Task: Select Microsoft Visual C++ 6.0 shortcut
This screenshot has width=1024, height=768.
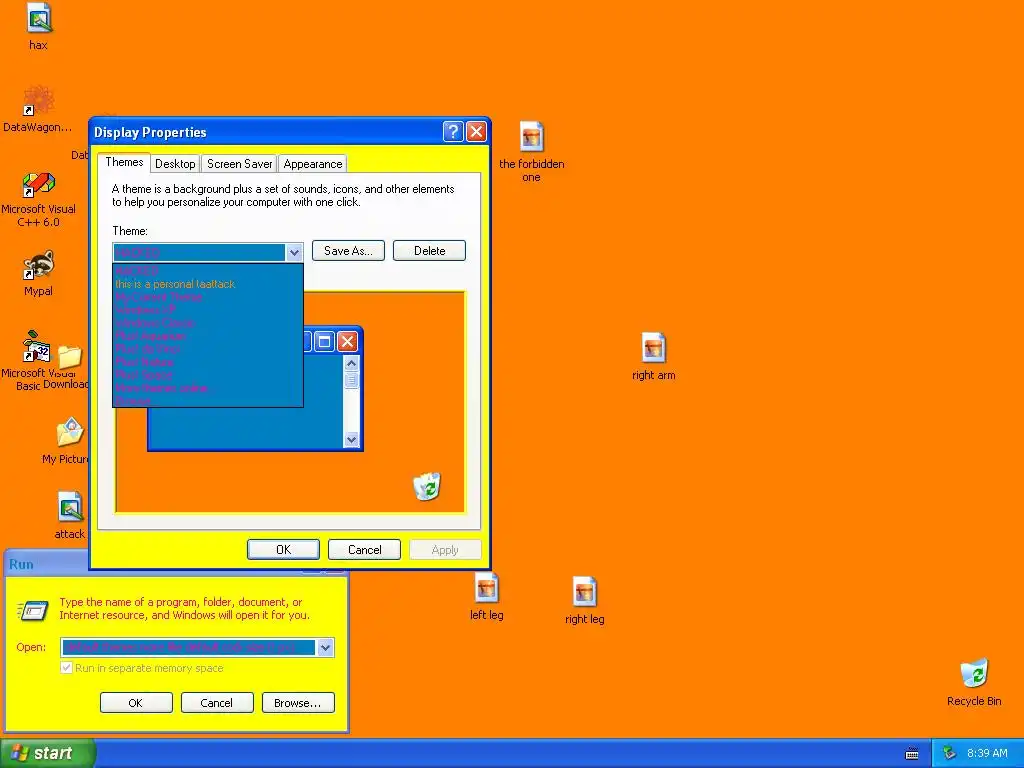Action: pyautogui.click(x=39, y=184)
